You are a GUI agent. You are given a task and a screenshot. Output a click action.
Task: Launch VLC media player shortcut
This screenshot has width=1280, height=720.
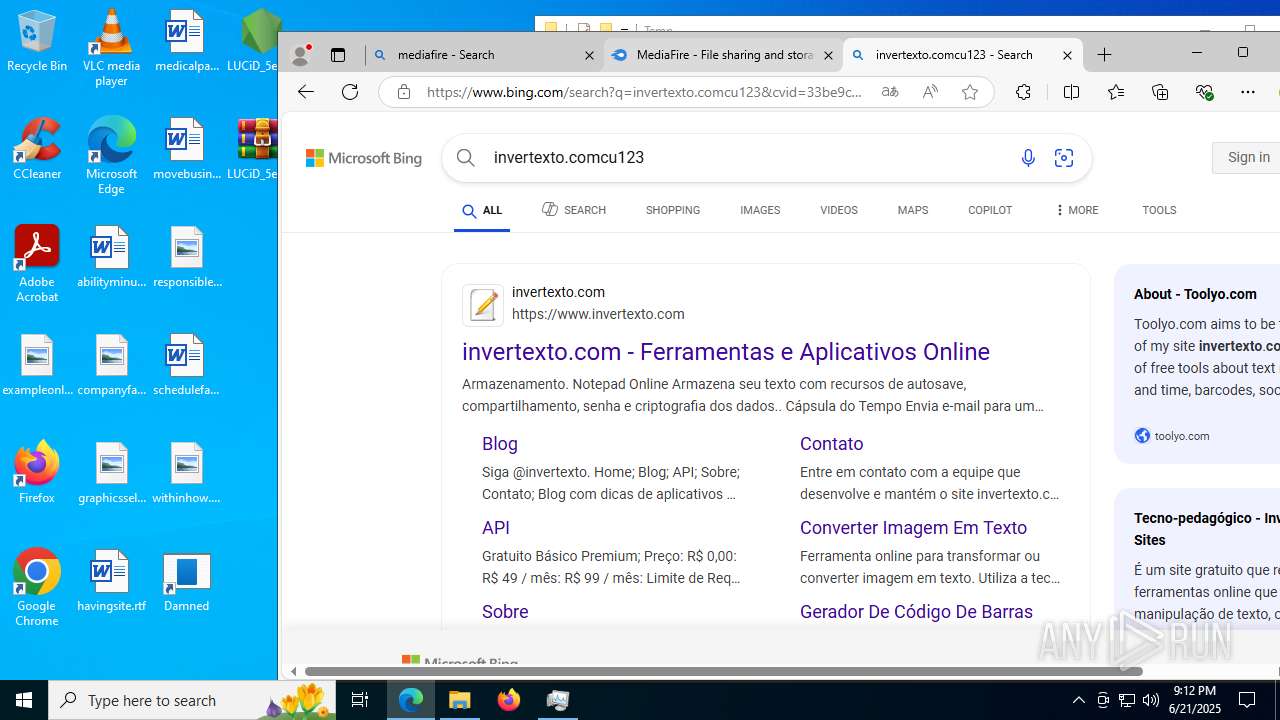(x=111, y=48)
